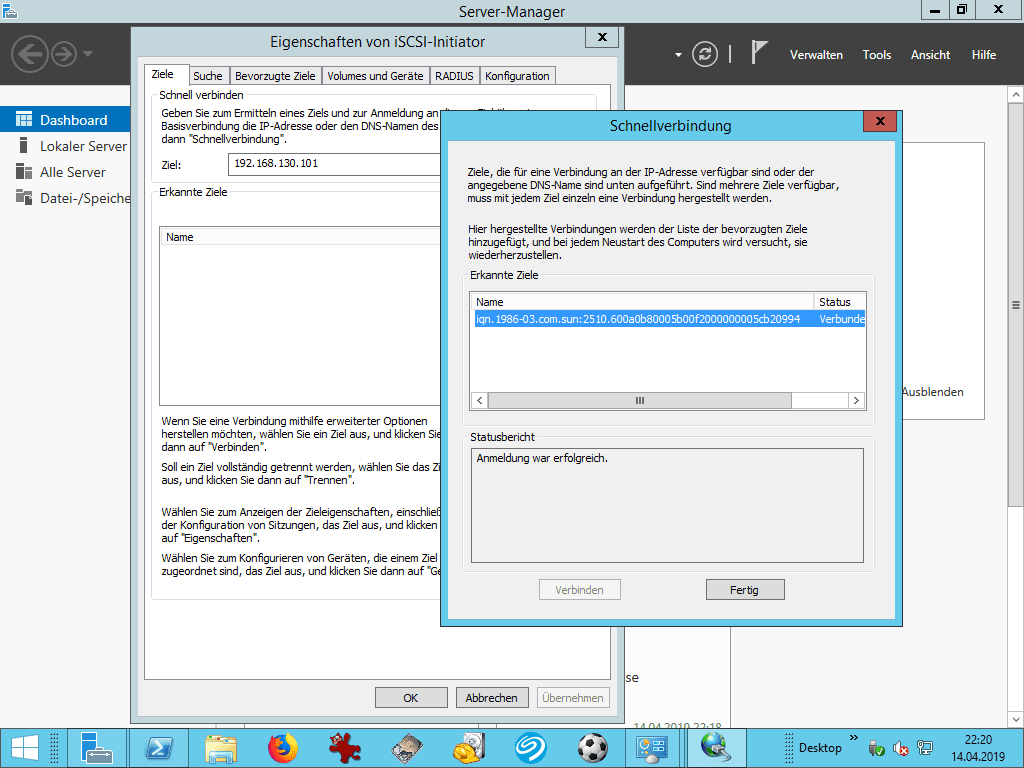
Task: Select Lokaler Server in the sidebar
Action: 65,146
